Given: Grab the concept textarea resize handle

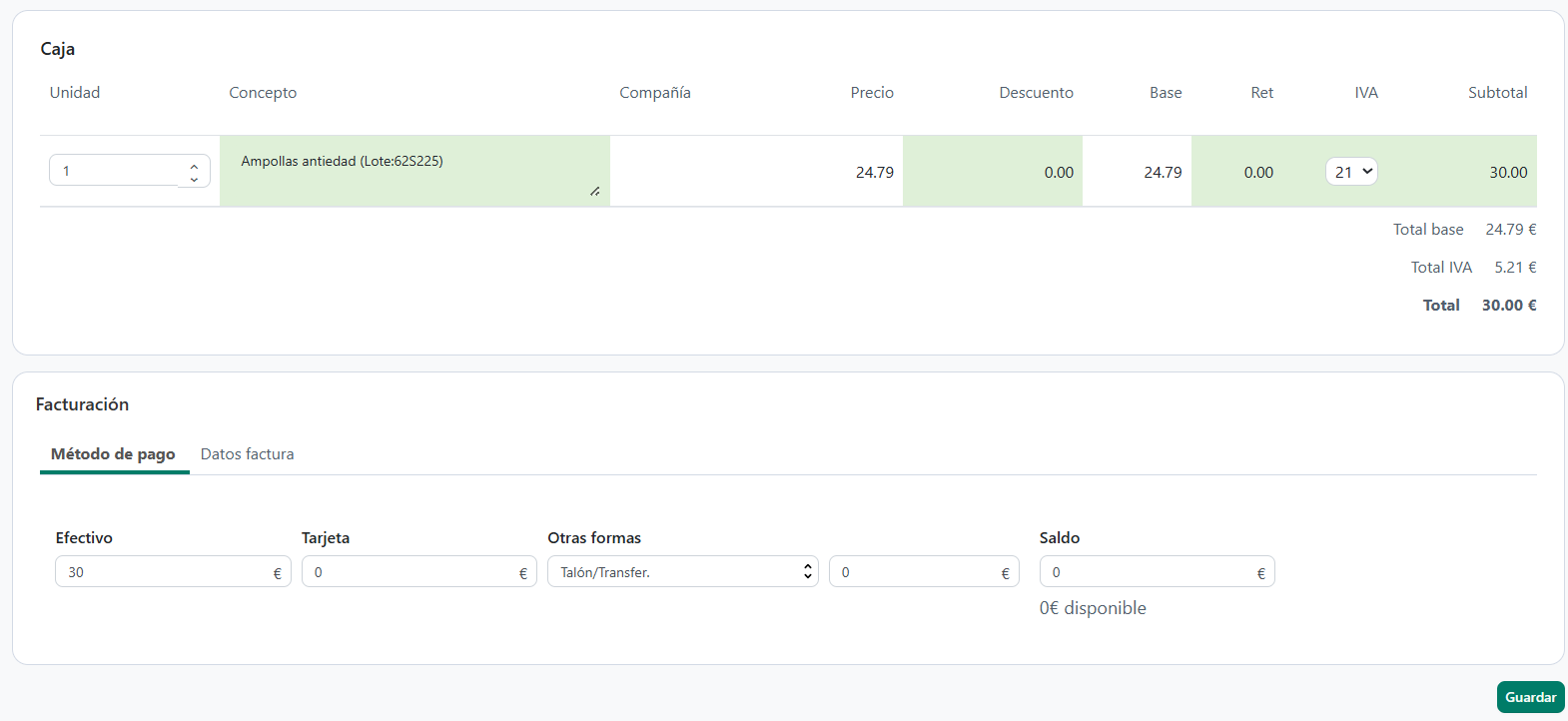Looking at the screenshot, I should (x=594, y=191).
